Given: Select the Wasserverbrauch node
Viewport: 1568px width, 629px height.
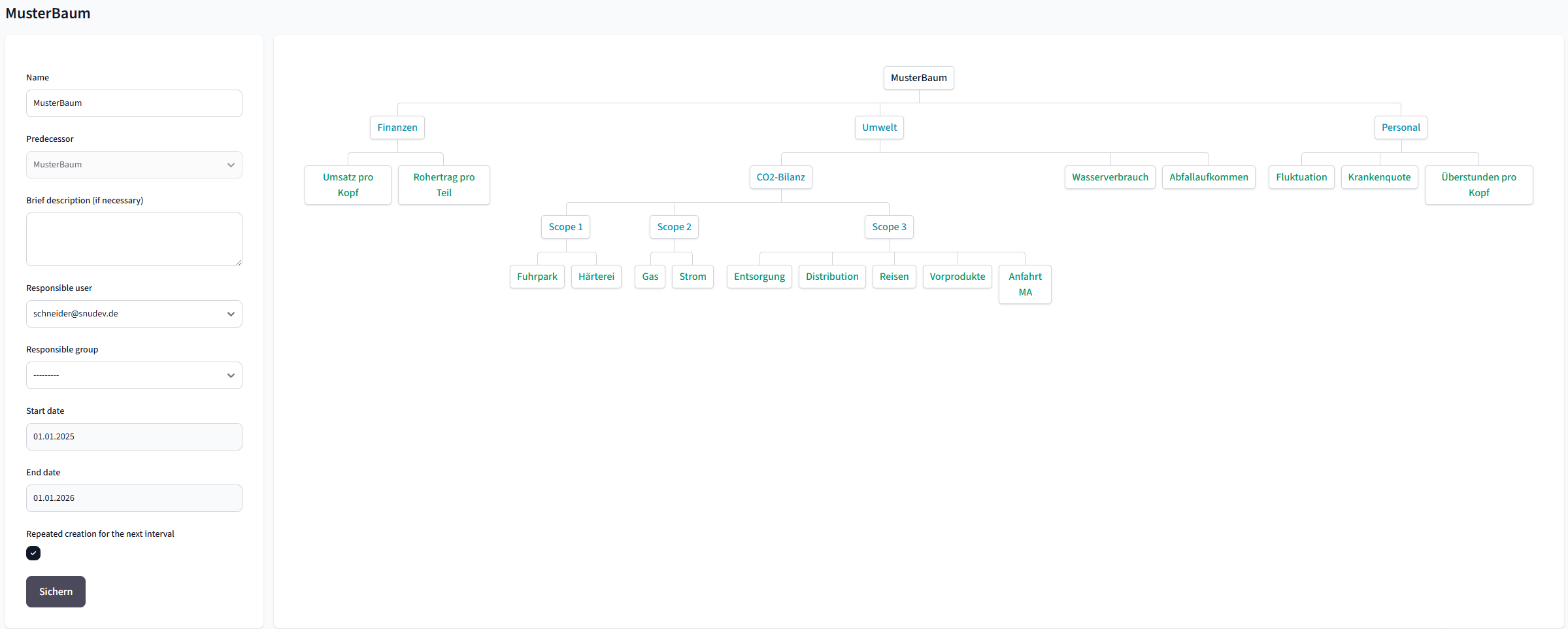Looking at the screenshot, I should (x=1110, y=177).
